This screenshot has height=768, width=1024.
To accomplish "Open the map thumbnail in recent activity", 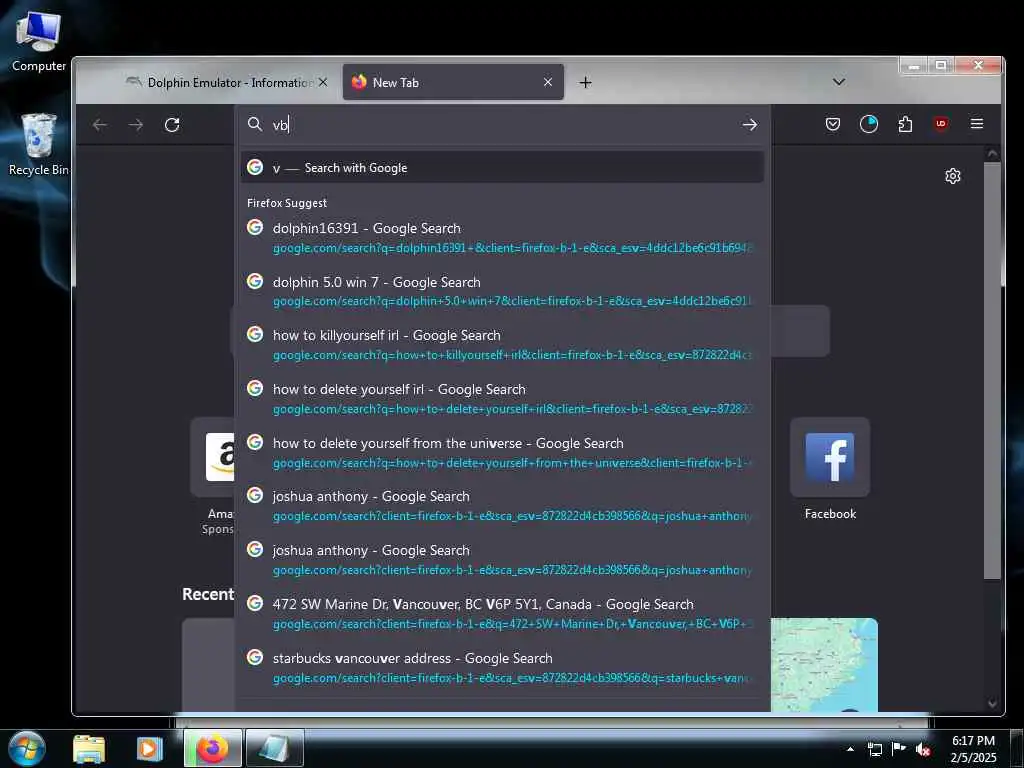I will click(x=824, y=664).
